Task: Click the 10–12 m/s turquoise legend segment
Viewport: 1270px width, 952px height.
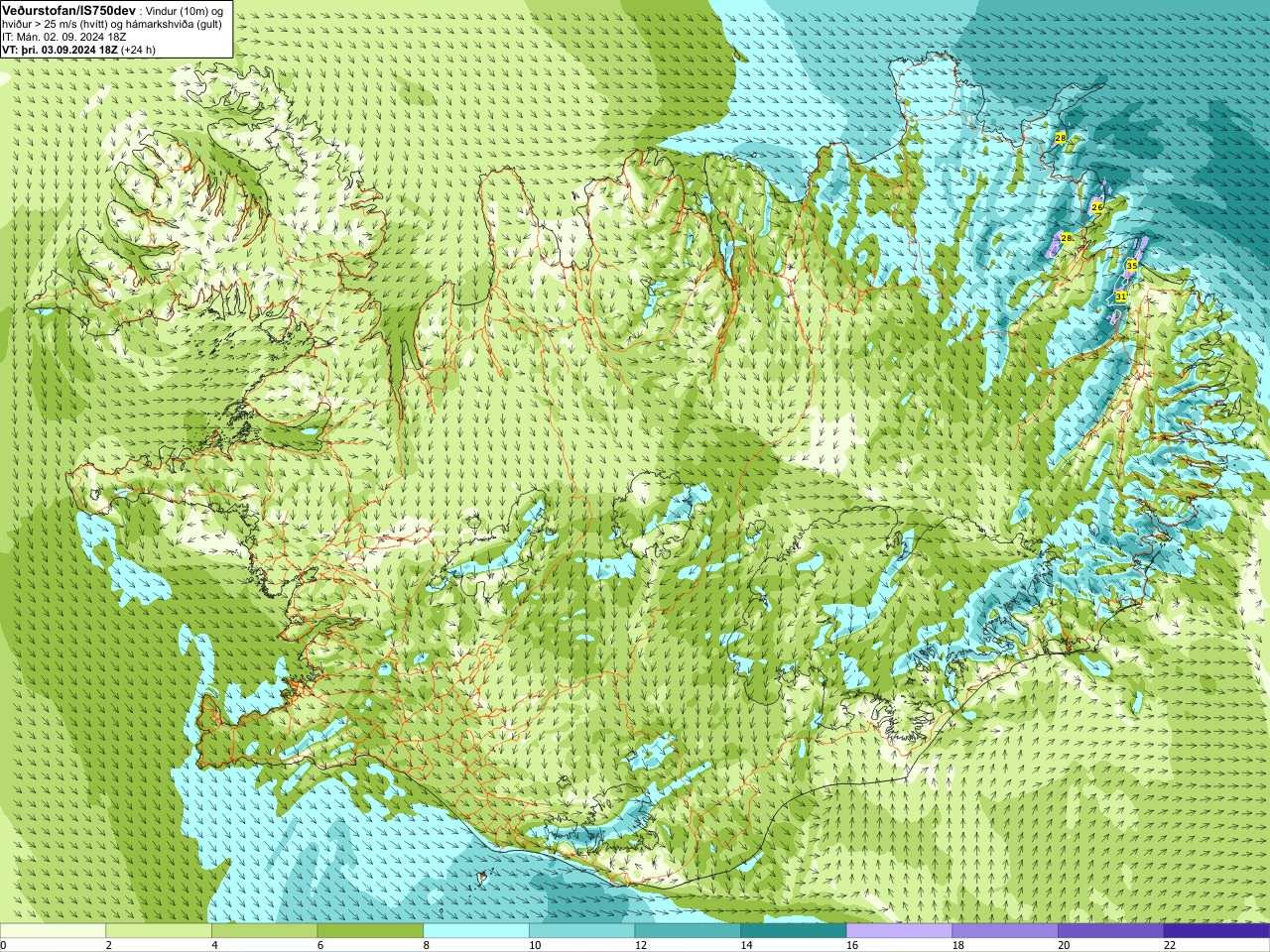Action: point(582,931)
